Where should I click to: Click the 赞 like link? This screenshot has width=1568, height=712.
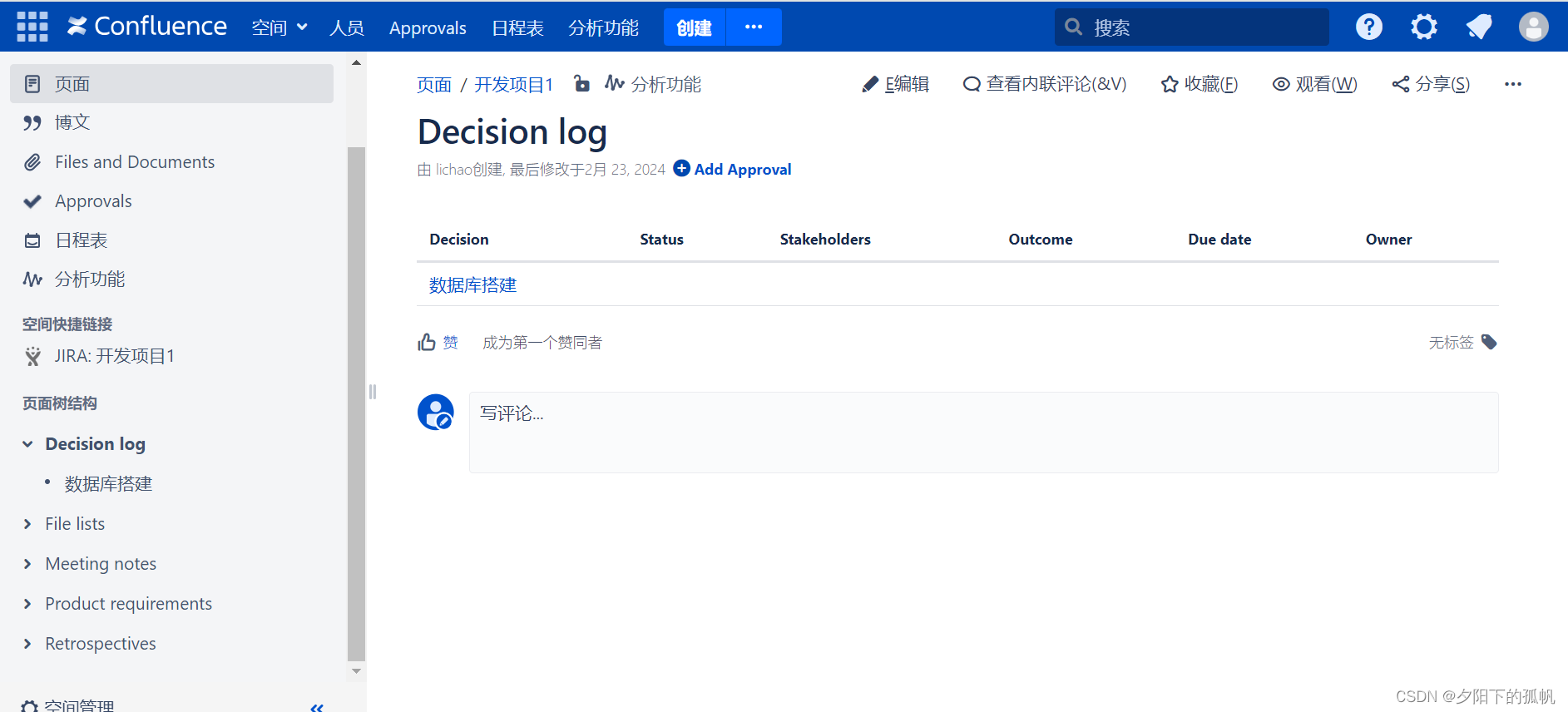tap(450, 343)
